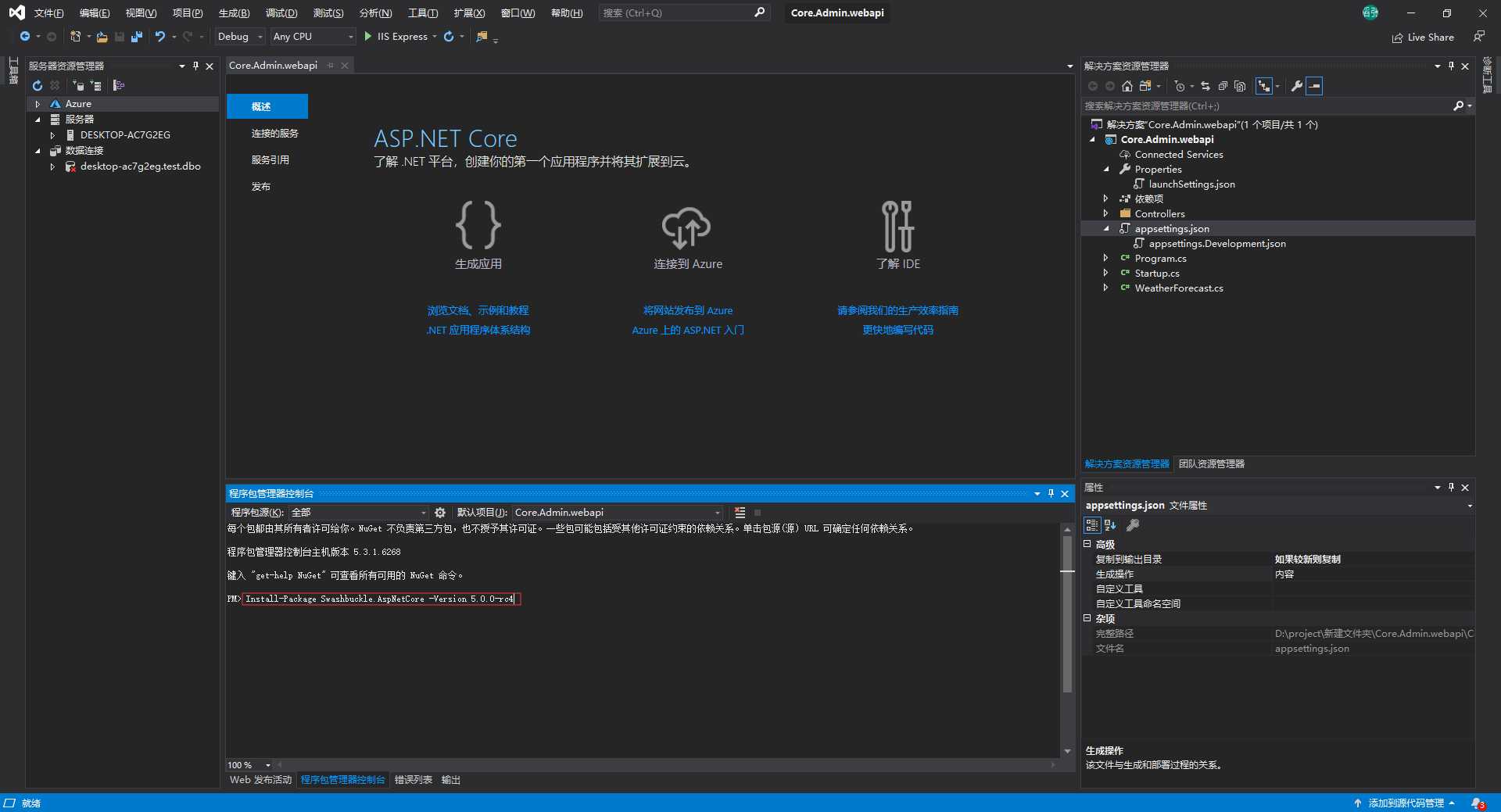The height and width of the screenshot is (812, 1501).
Task: Click the Save All toolbar icon
Action: click(137, 37)
